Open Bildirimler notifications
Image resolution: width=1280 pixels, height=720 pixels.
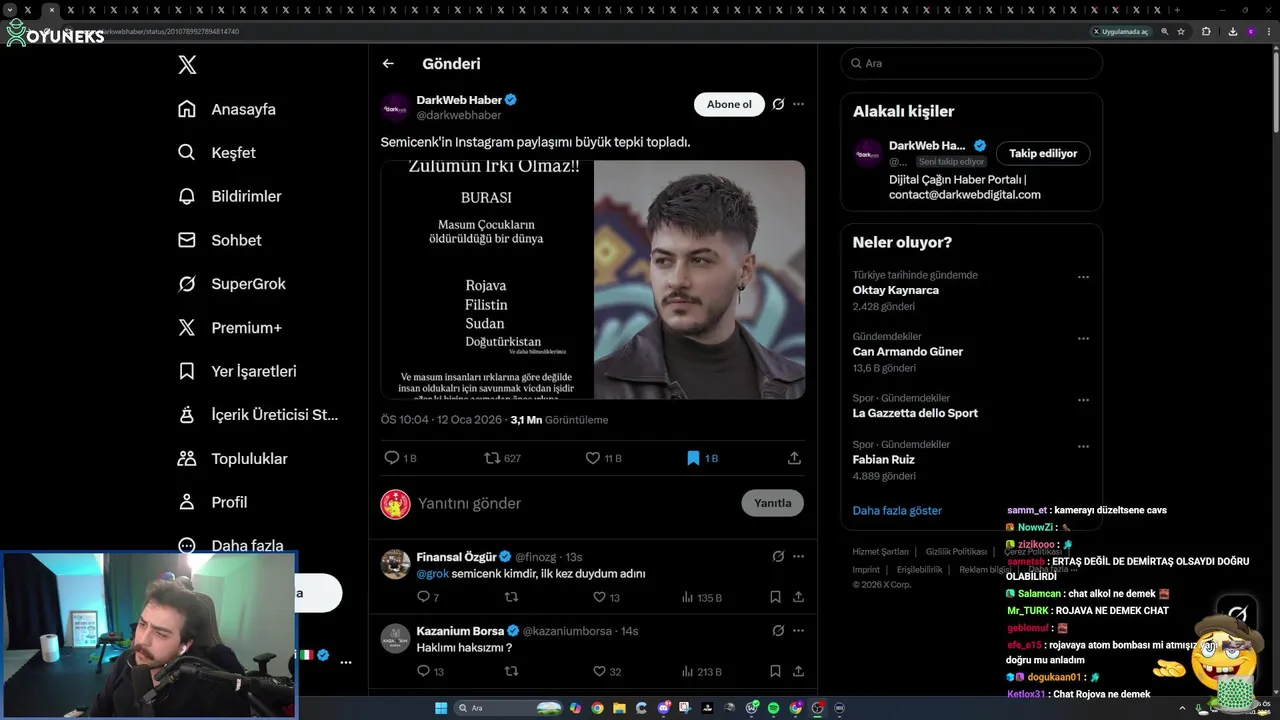[x=229, y=196]
